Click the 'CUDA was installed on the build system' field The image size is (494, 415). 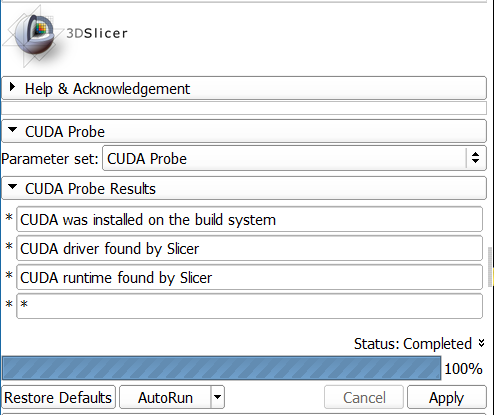pyautogui.click(x=249, y=220)
